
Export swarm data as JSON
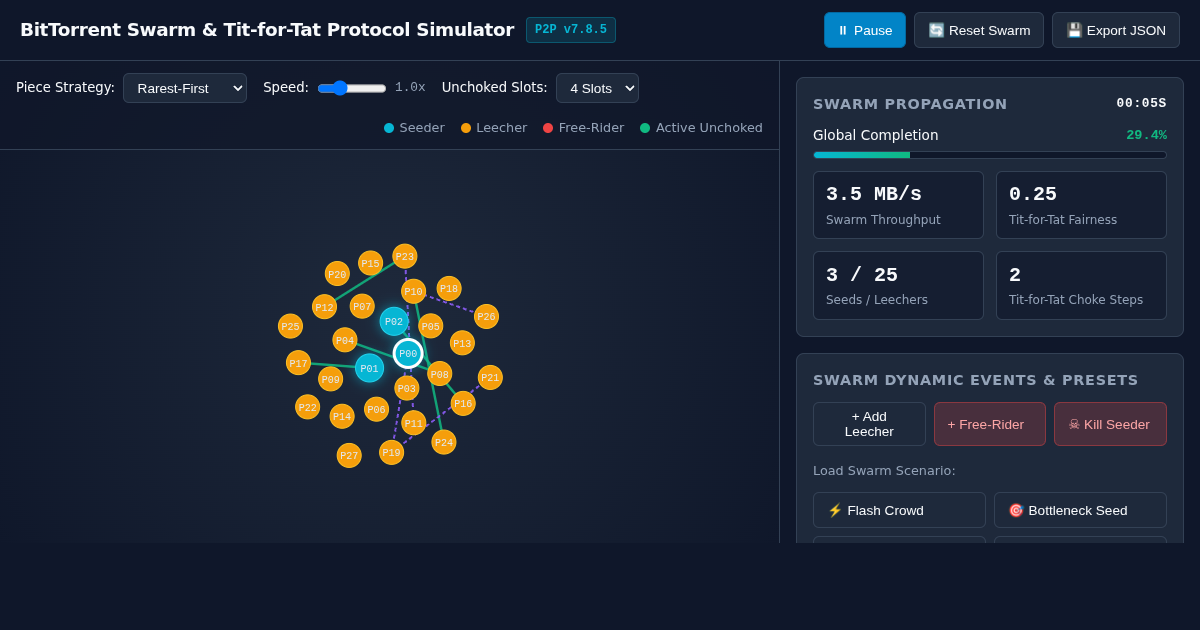coord(1116,30)
